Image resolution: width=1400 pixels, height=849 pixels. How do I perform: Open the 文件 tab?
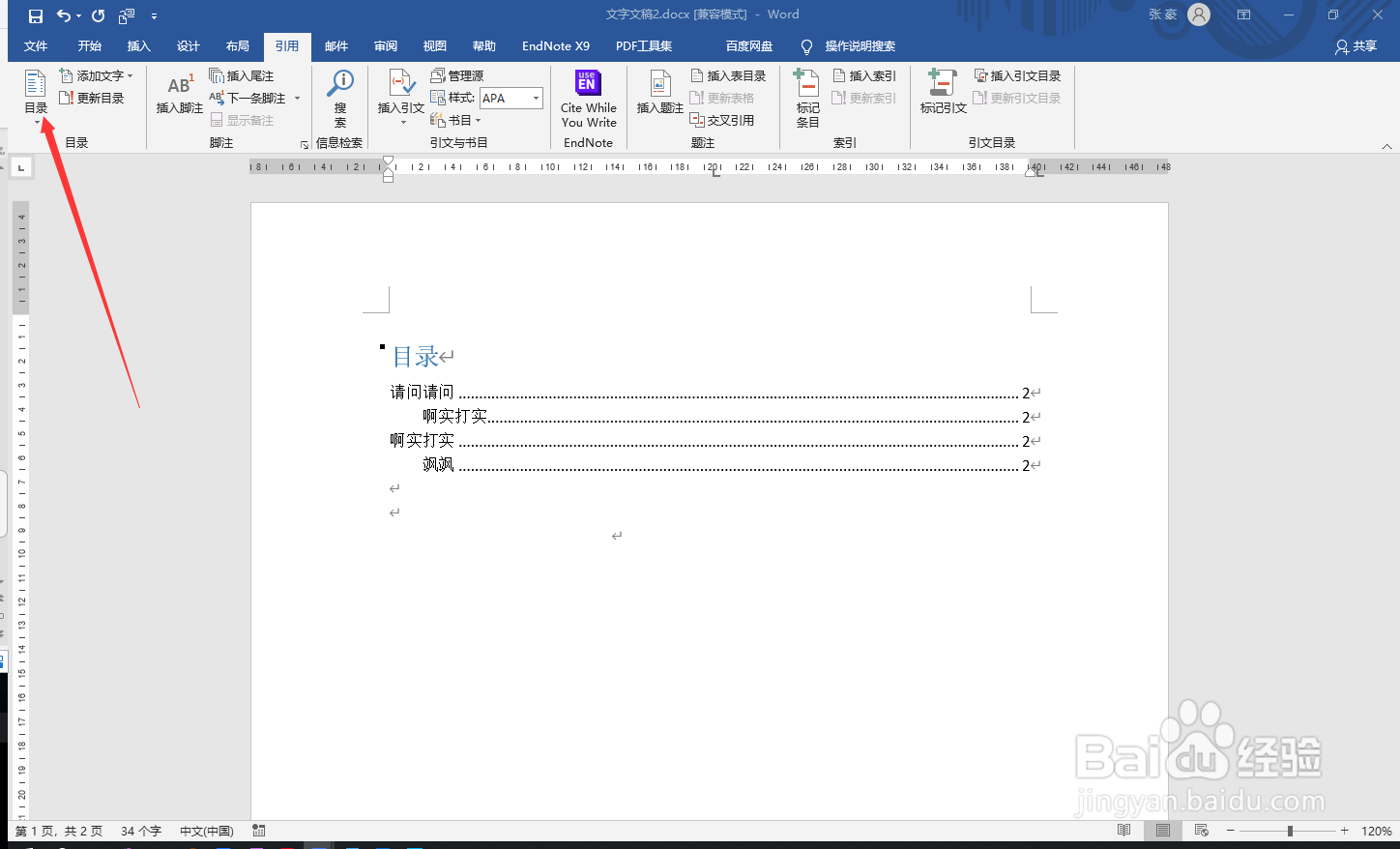pyautogui.click(x=36, y=46)
